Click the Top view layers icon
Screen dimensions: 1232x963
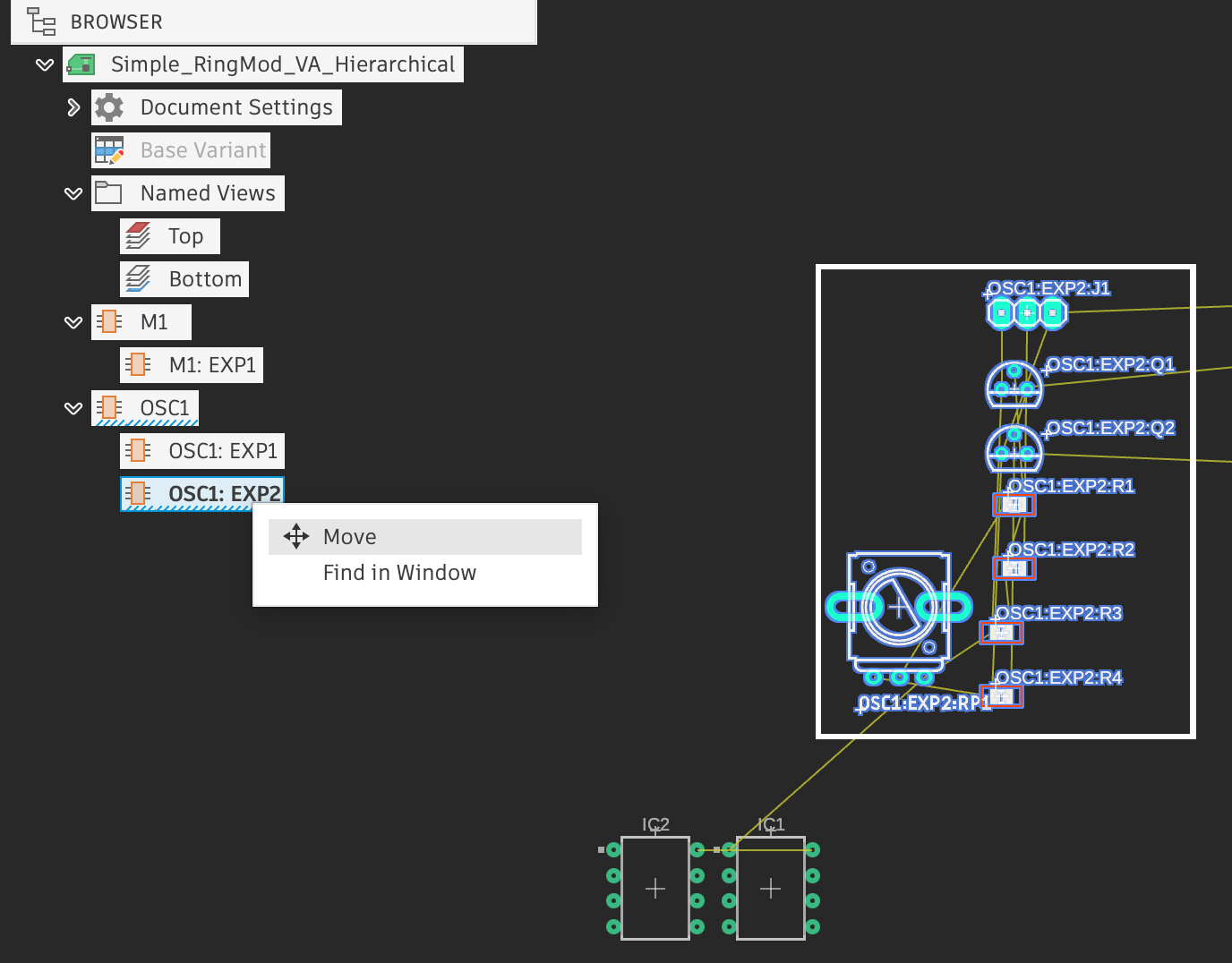pyautogui.click(x=138, y=236)
